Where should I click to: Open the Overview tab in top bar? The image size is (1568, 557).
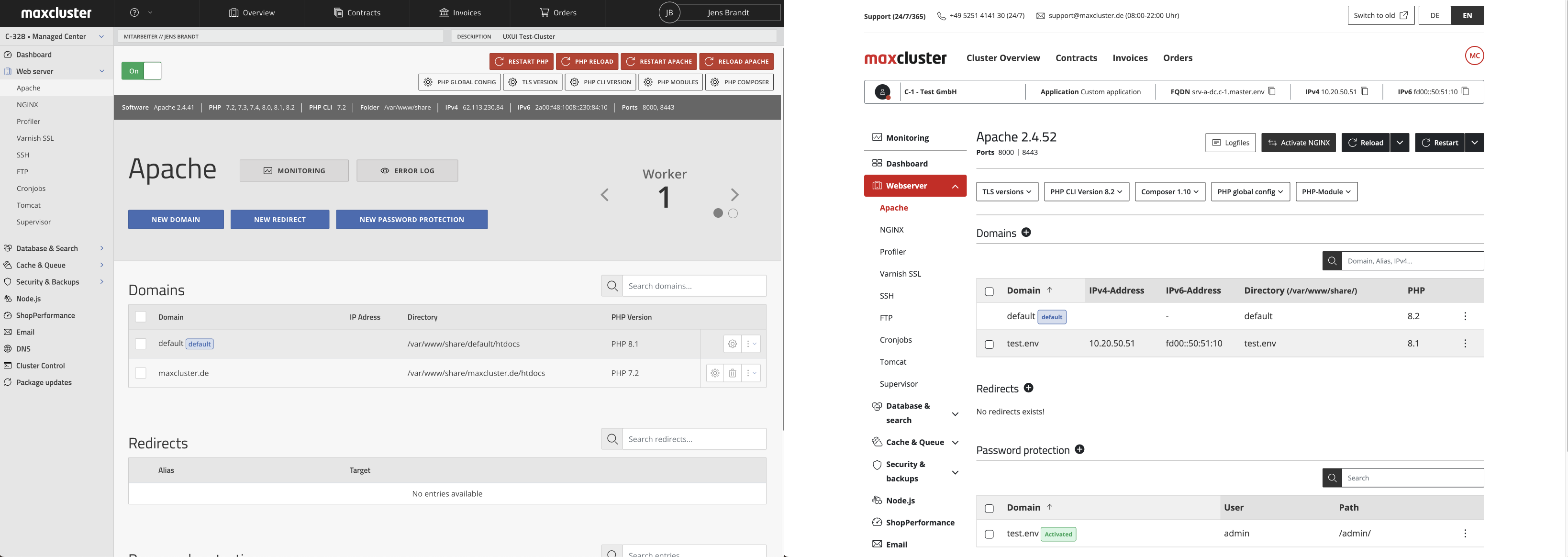pyautogui.click(x=251, y=12)
